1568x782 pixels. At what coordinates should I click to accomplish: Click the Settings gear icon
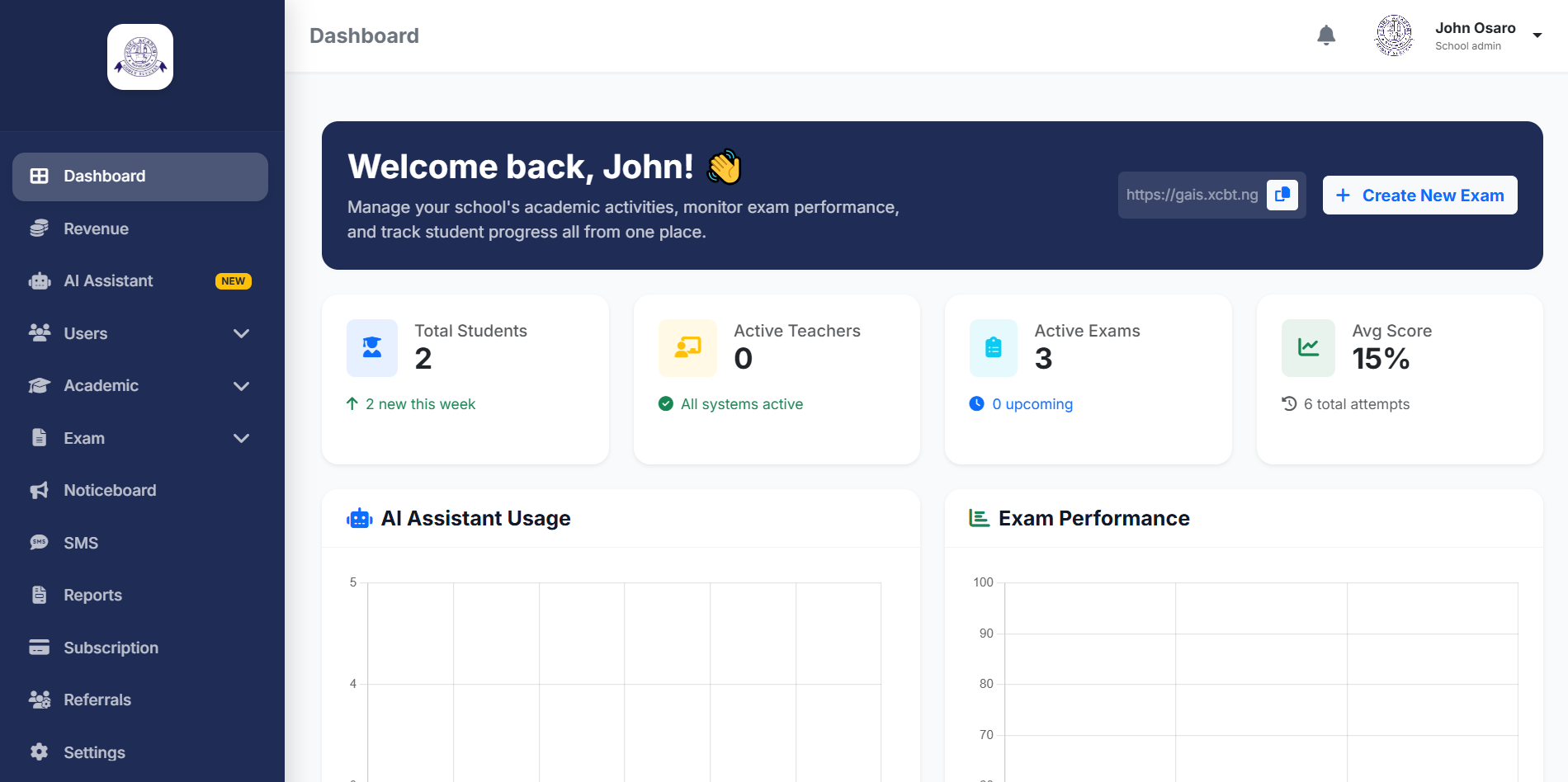point(39,751)
